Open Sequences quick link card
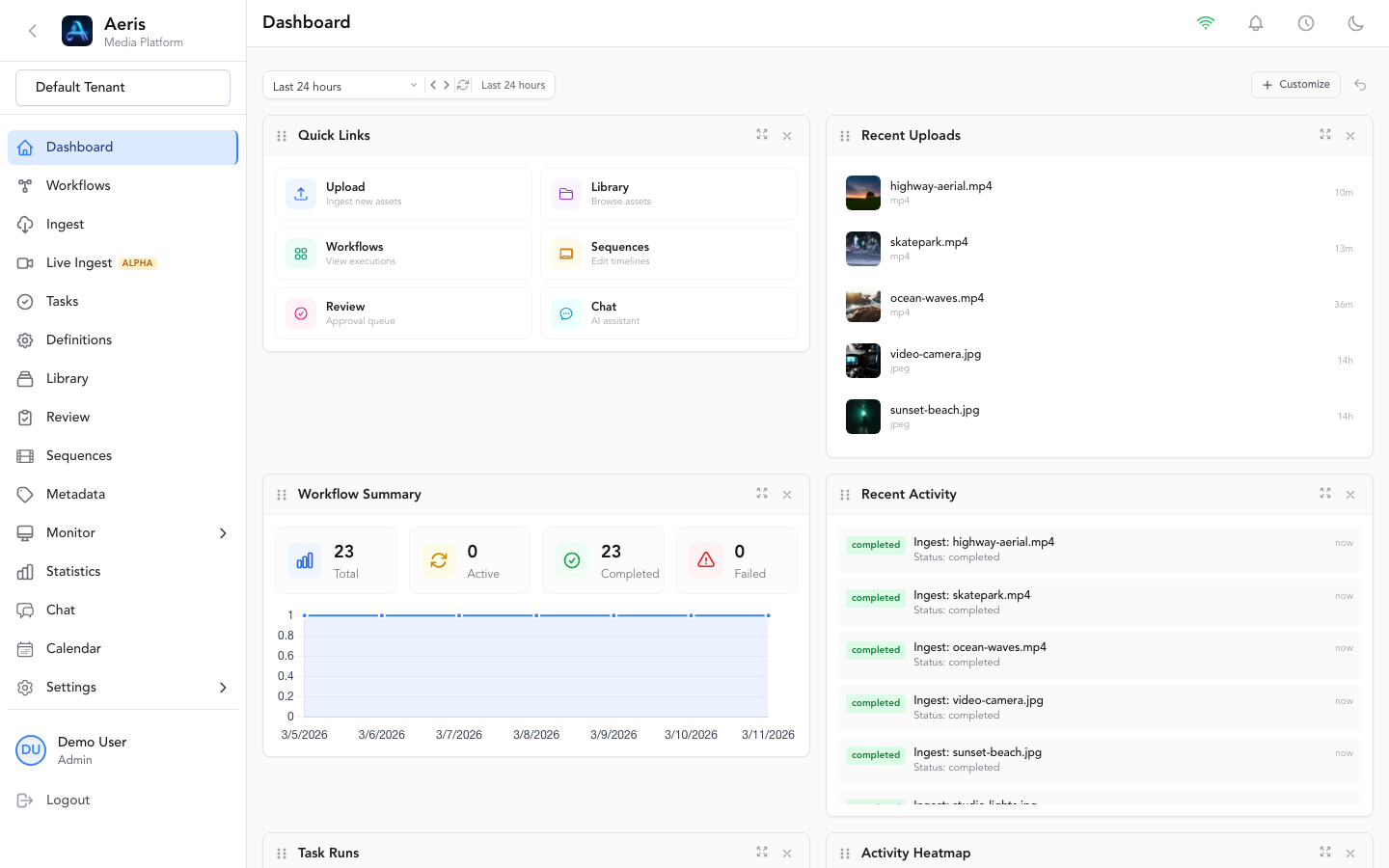The width and height of the screenshot is (1389, 868). click(x=668, y=254)
